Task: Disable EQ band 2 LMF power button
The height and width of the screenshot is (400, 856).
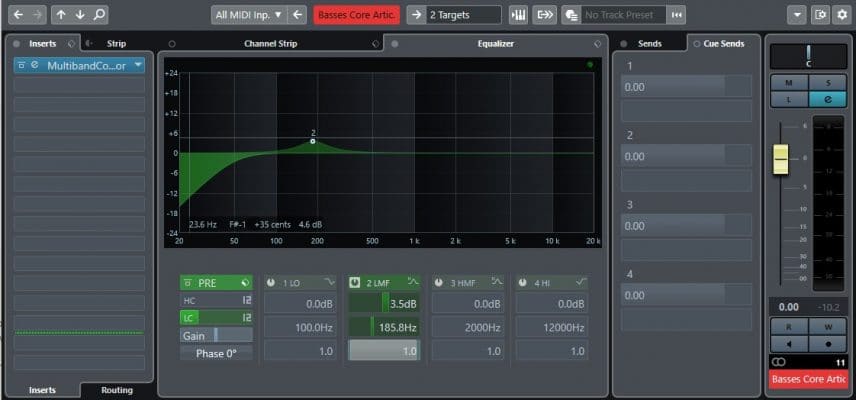Action: coord(355,283)
